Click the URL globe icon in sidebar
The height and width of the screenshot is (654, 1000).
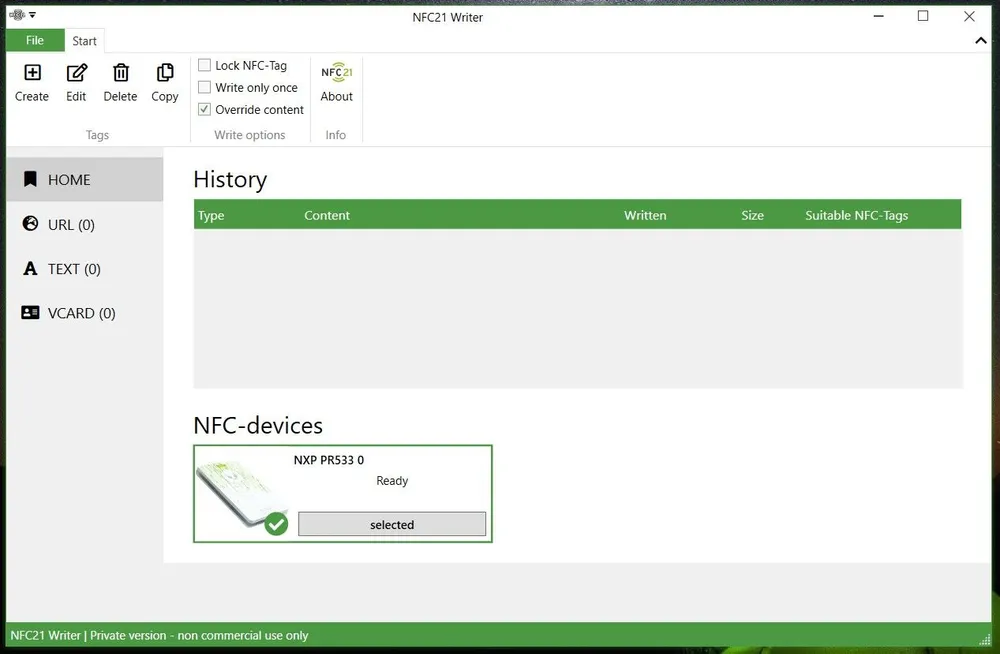point(30,224)
